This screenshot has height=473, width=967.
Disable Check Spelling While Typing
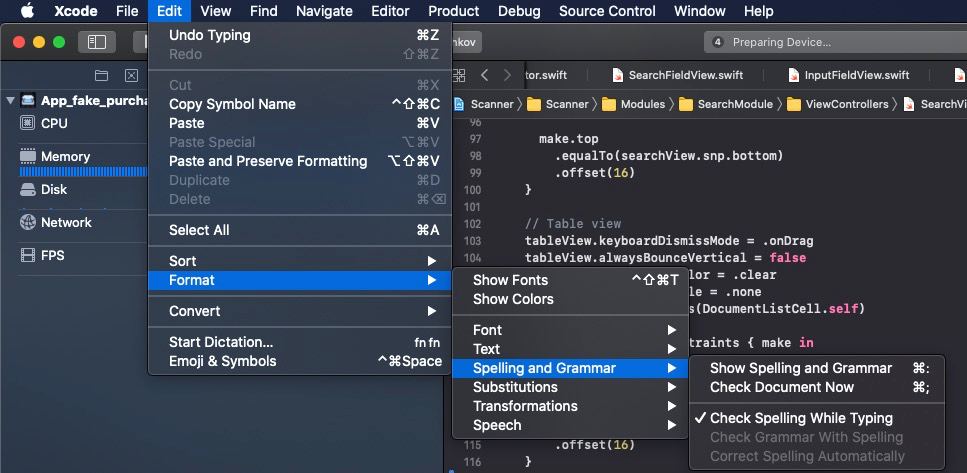[801, 418]
